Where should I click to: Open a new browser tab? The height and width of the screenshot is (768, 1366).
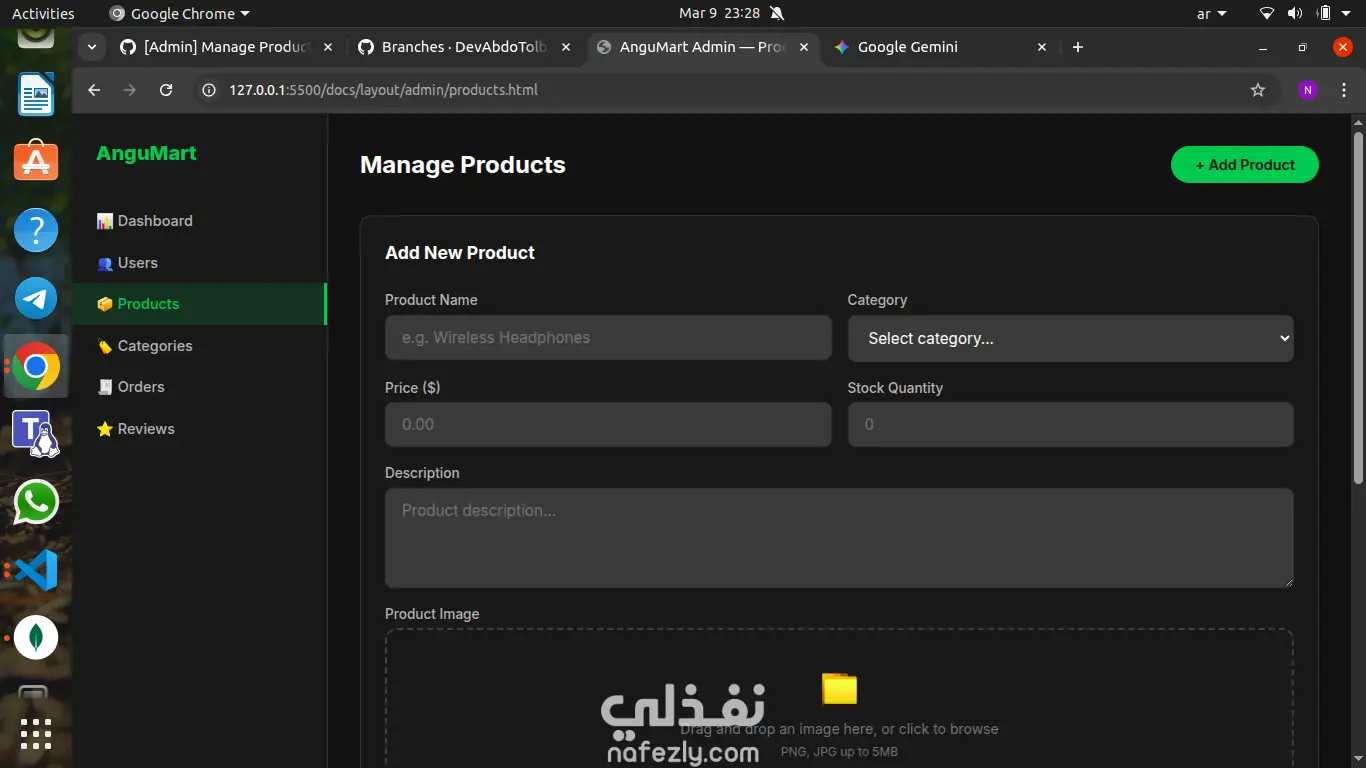coord(1078,47)
